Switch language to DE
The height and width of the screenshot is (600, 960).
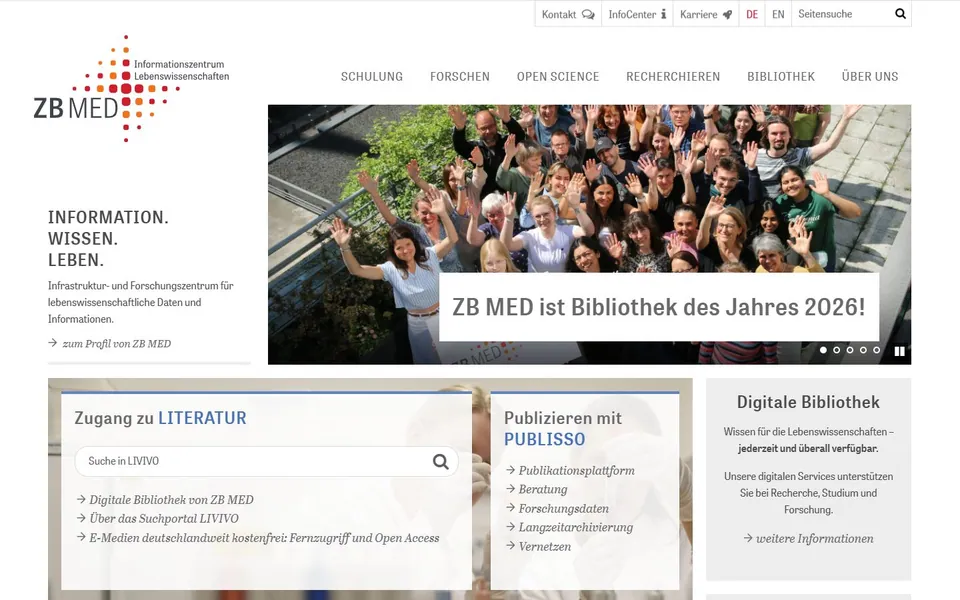coord(752,14)
